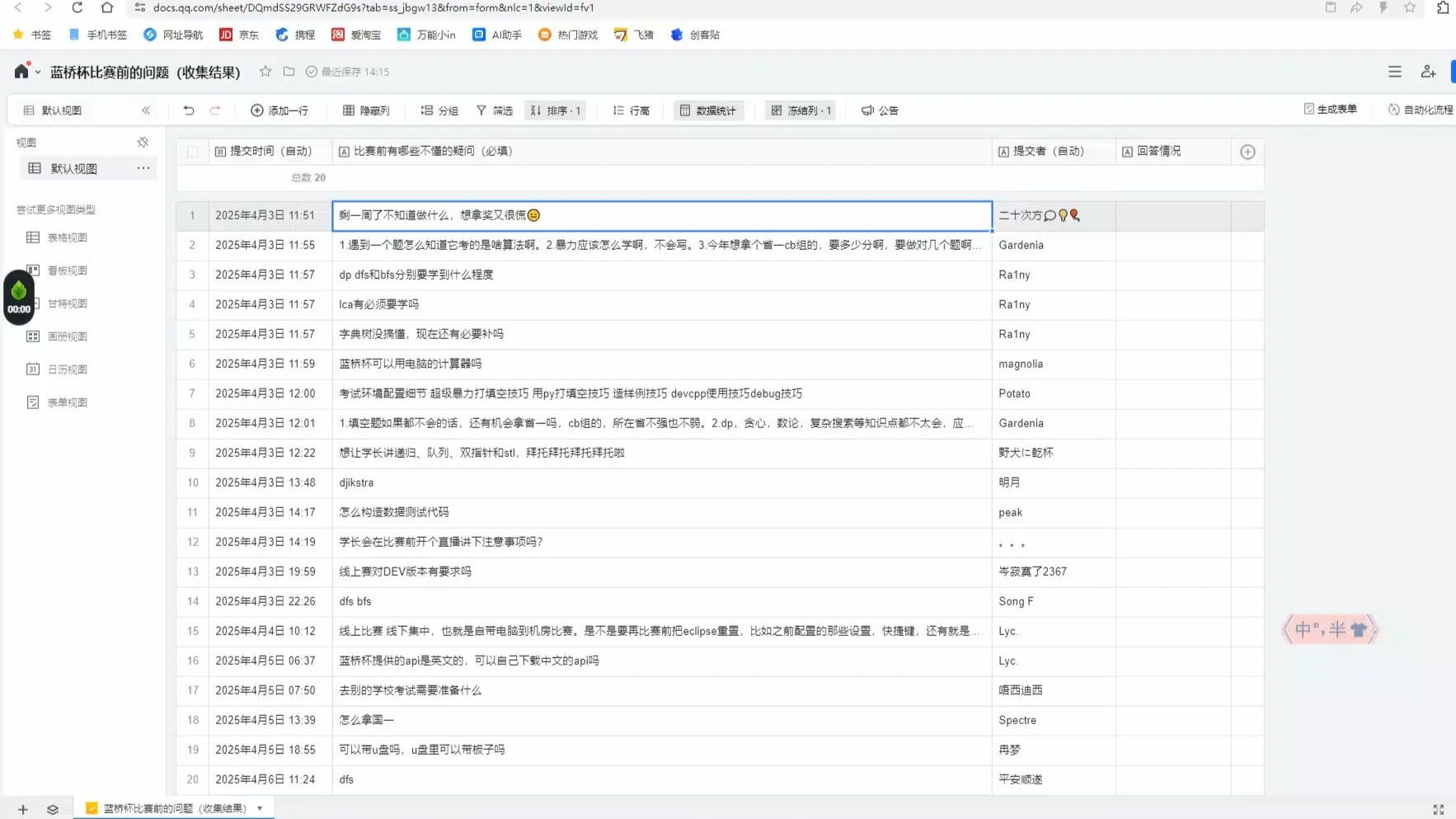Open the 公告 announcement tool

[879, 110]
